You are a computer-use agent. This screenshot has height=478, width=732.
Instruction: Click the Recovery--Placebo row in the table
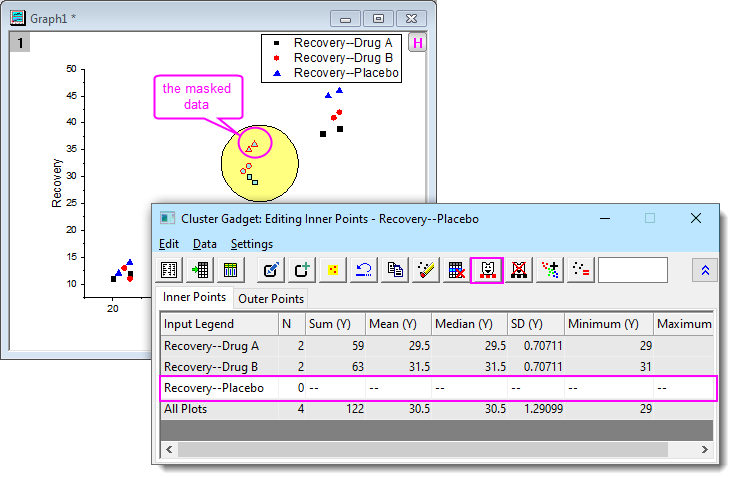pos(214,388)
